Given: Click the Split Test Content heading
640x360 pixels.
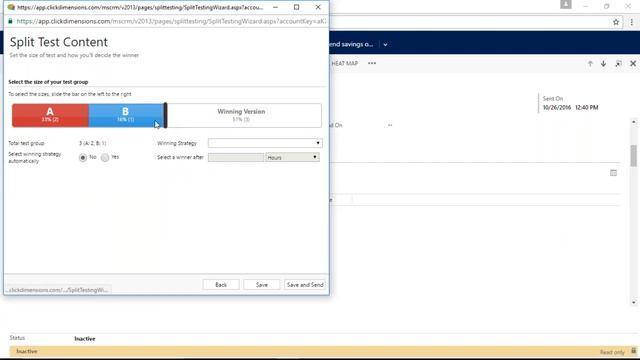Looking at the screenshot, I should tap(59, 42).
